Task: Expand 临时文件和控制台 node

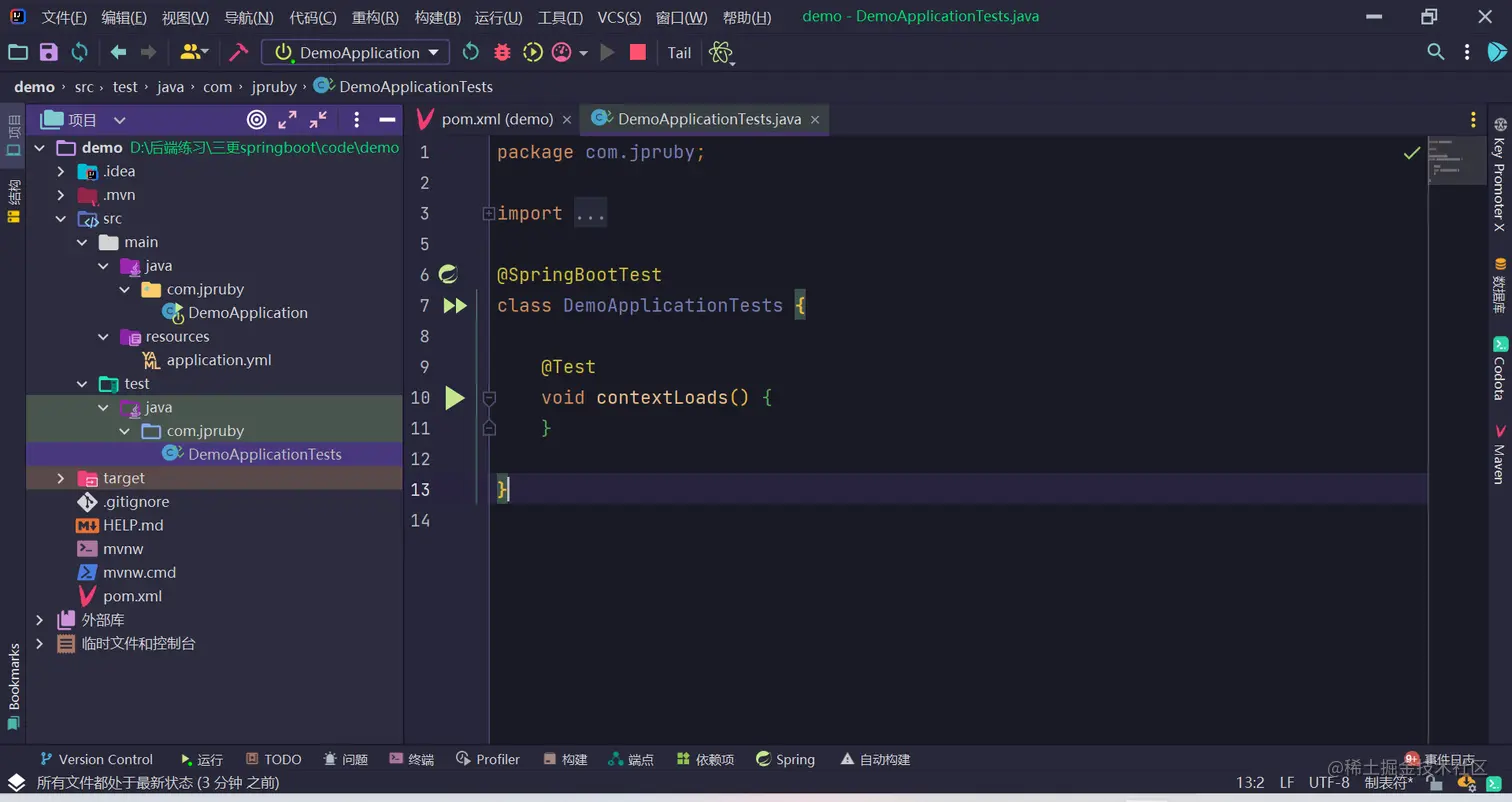Action: tap(40, 644)
